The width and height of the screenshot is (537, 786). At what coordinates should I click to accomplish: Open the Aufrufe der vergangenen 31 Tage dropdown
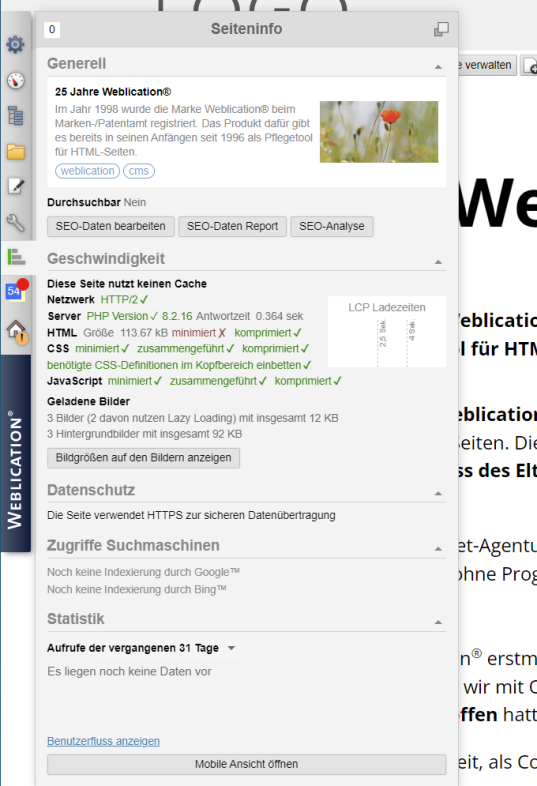[141, 648]
